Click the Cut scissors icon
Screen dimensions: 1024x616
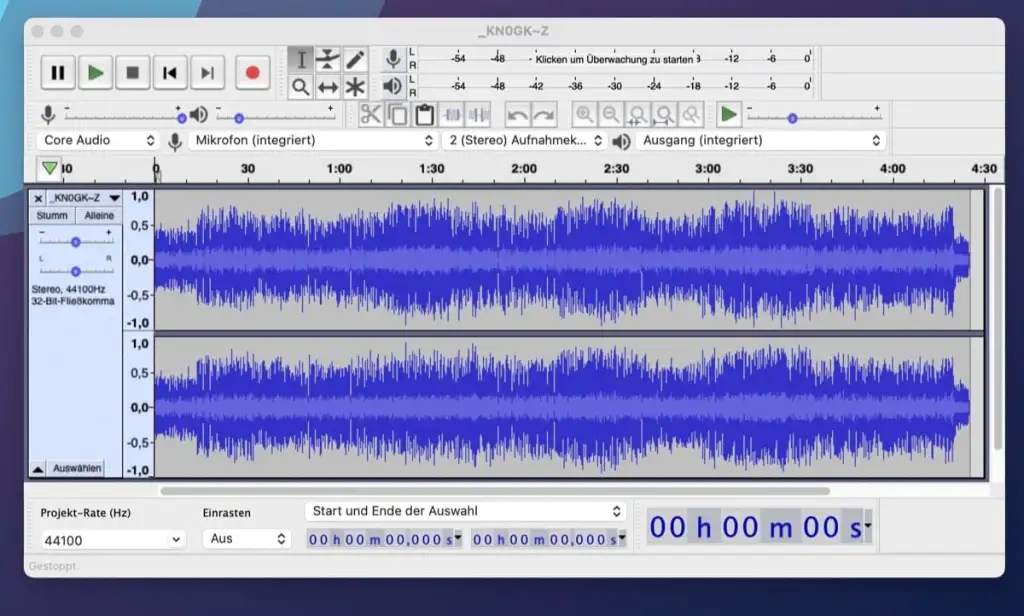370,115
